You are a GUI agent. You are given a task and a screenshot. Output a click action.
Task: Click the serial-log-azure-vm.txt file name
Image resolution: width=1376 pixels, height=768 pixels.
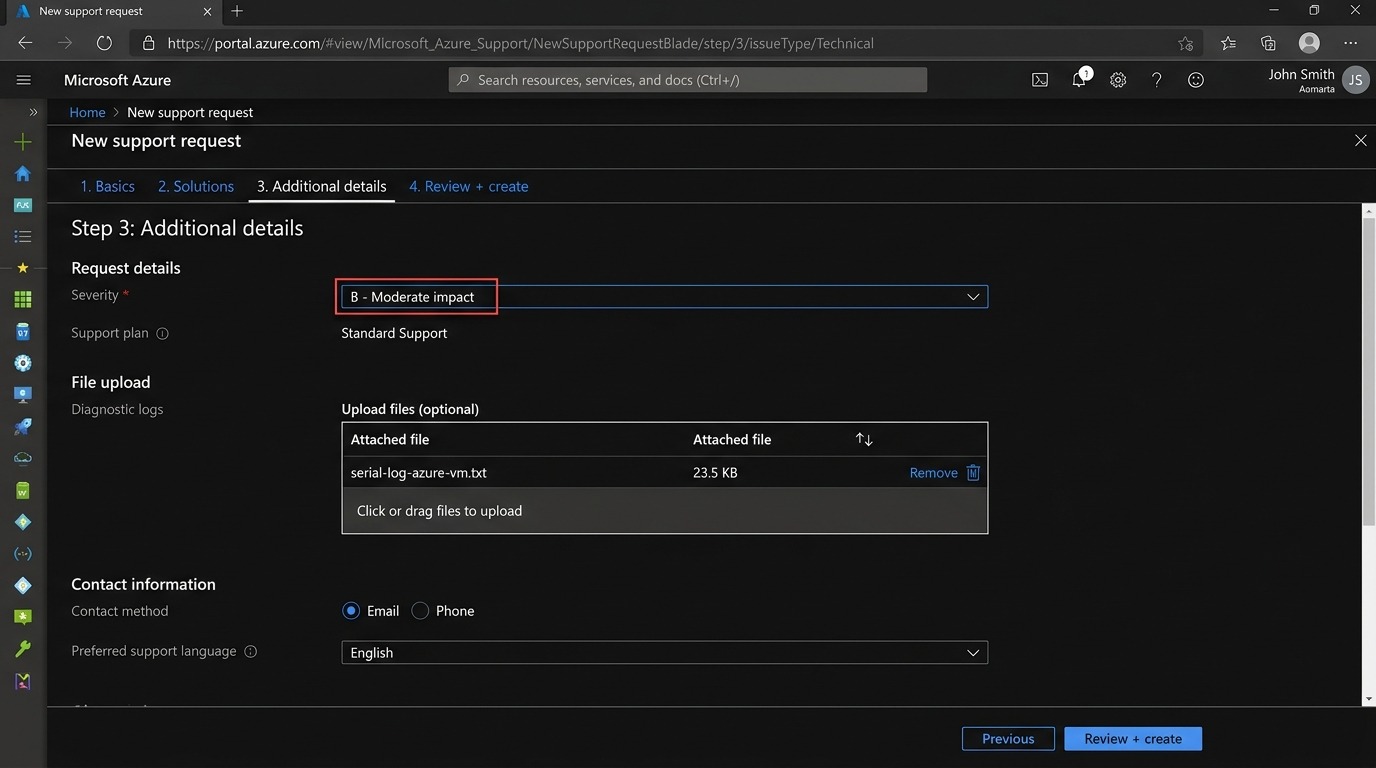tap(419, 472)
